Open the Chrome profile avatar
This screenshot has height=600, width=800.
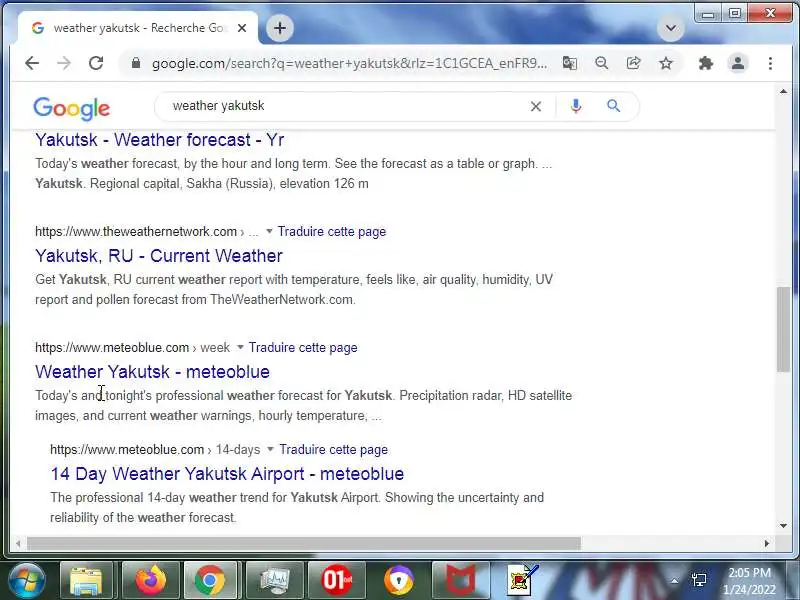738,63
